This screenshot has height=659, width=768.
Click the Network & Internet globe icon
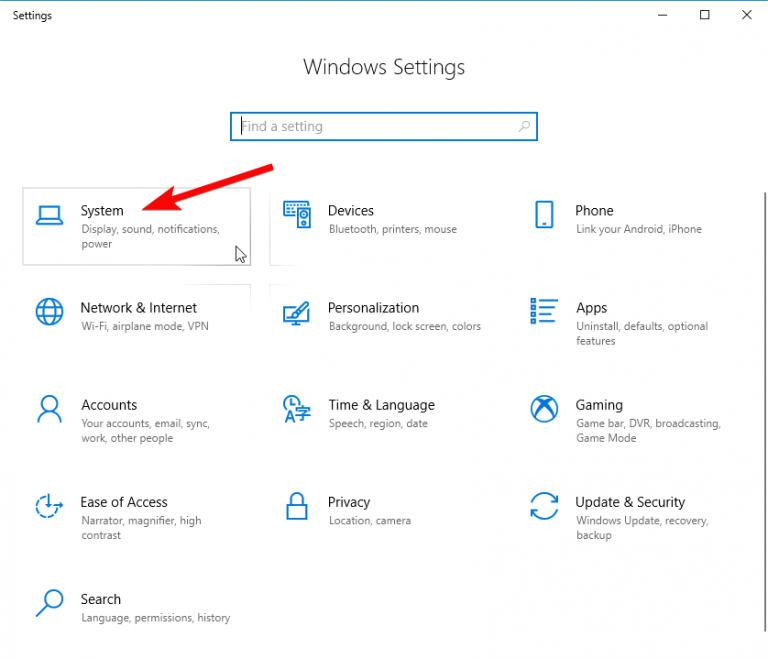[49, 312]
